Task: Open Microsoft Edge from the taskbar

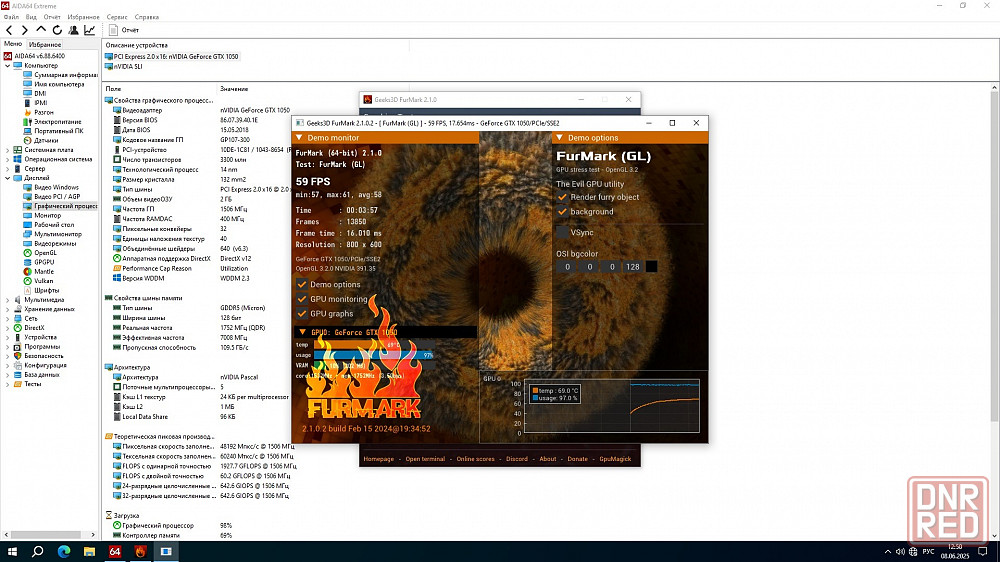Action: [64, 551]
